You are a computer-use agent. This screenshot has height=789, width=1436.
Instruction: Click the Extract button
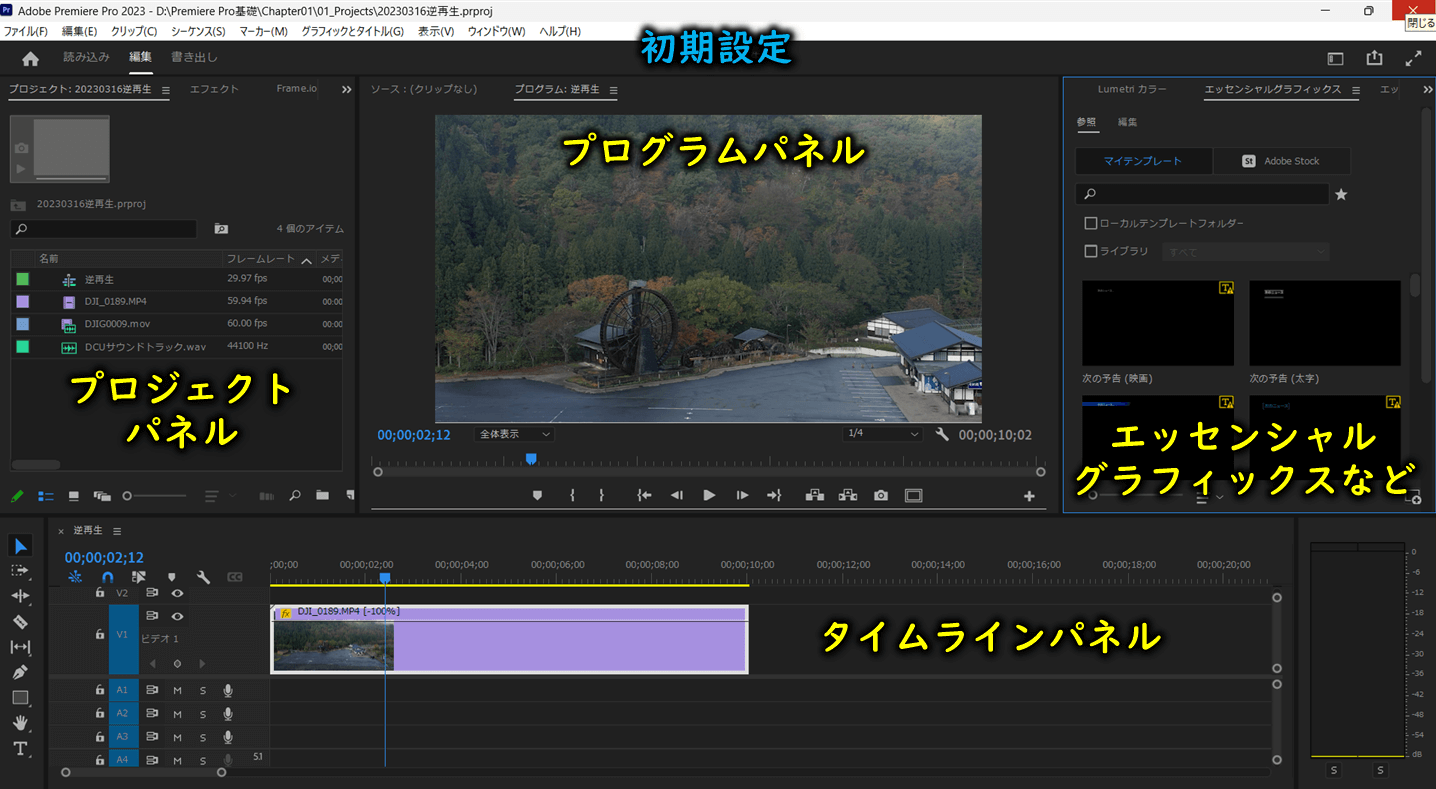click(x=848, y=495)
